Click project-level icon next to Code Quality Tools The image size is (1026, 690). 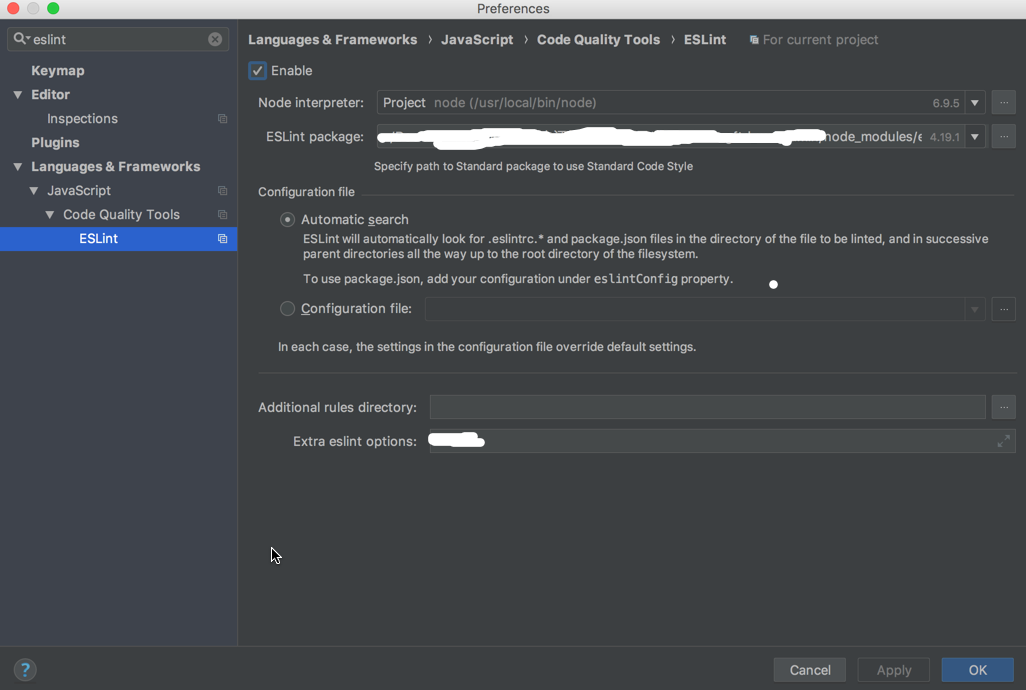click(222, 215)
